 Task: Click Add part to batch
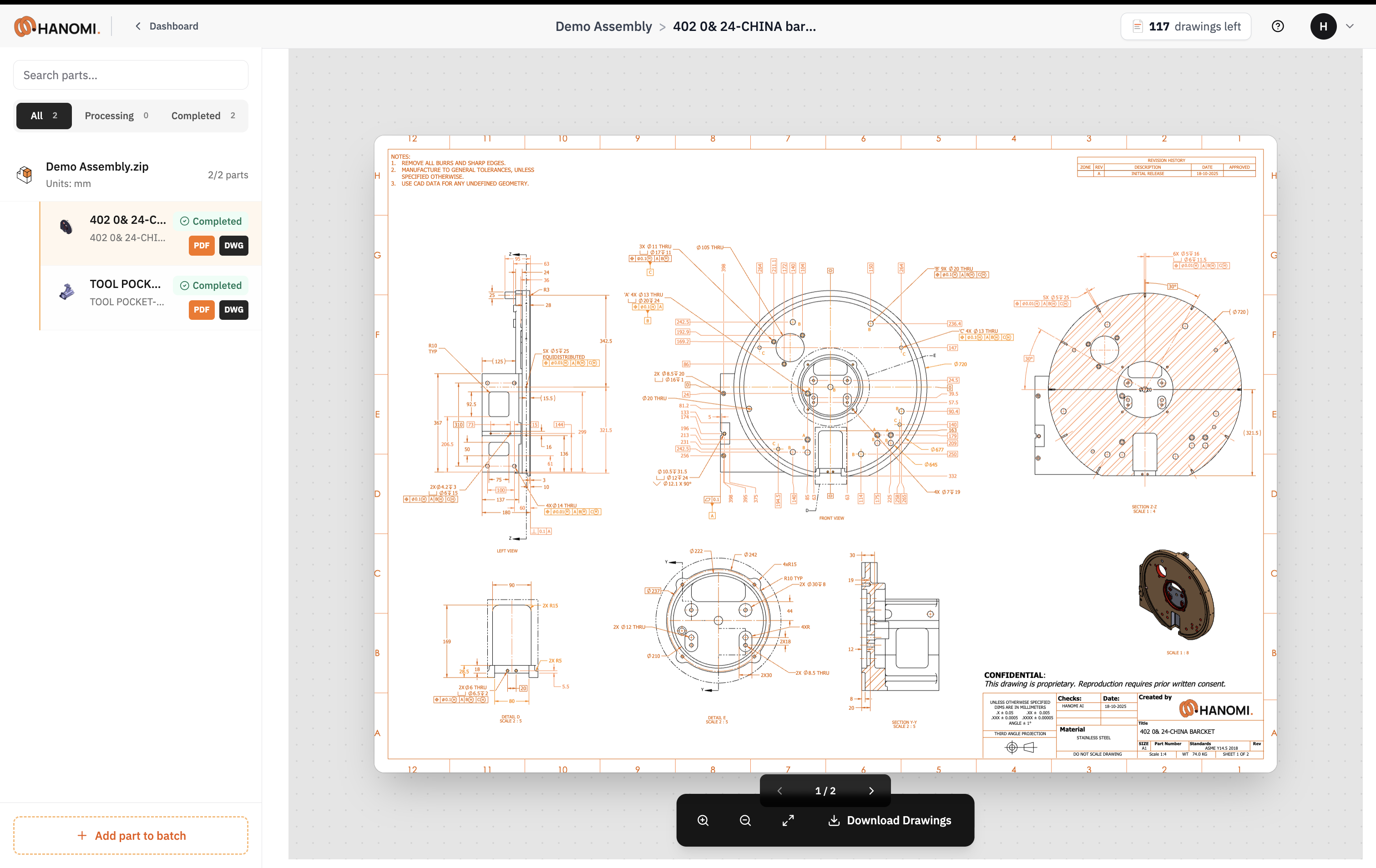pyautogui.click(x=131, y=835)
